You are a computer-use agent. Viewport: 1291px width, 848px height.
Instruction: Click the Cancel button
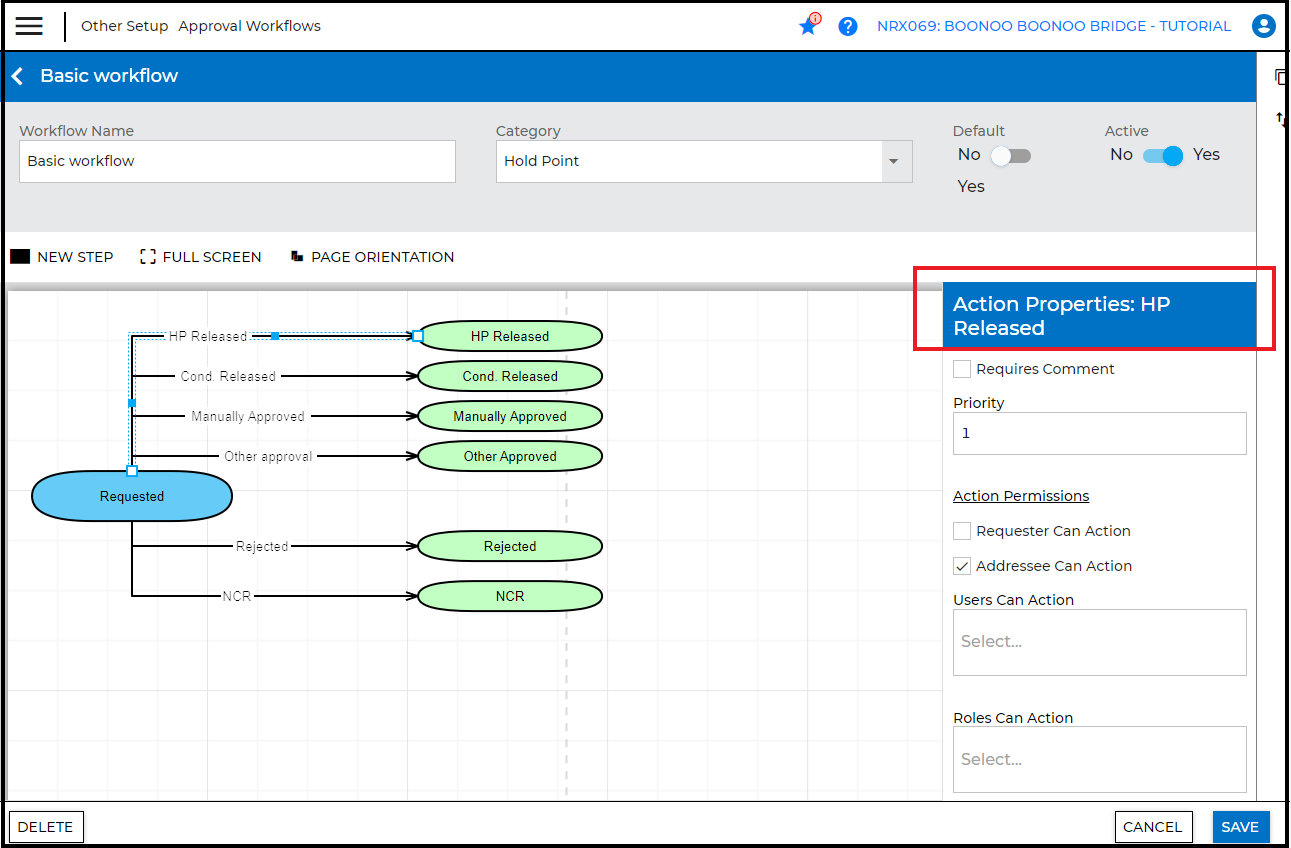coord(1153,827)
